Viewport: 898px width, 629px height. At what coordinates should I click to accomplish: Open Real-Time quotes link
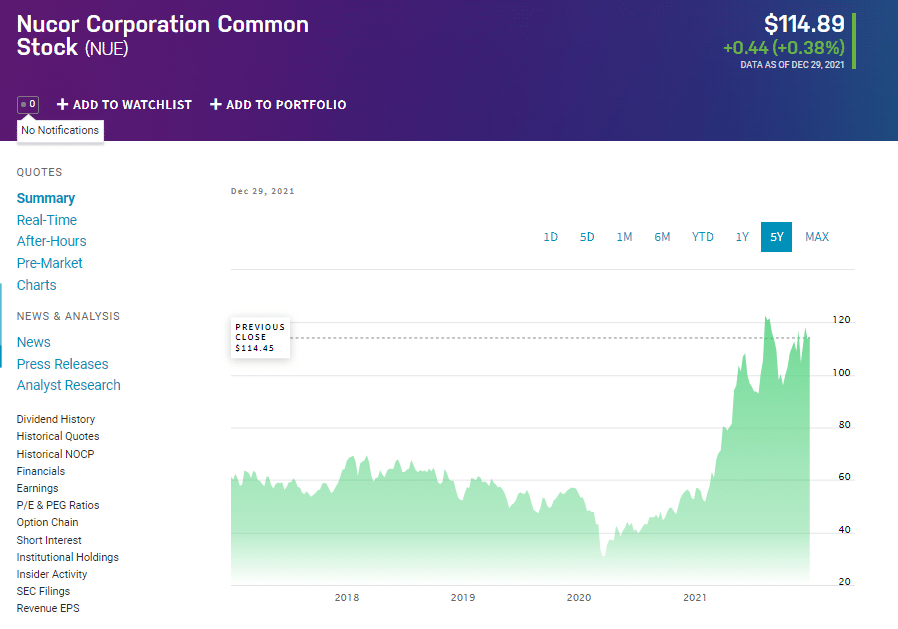coord(46,220)
